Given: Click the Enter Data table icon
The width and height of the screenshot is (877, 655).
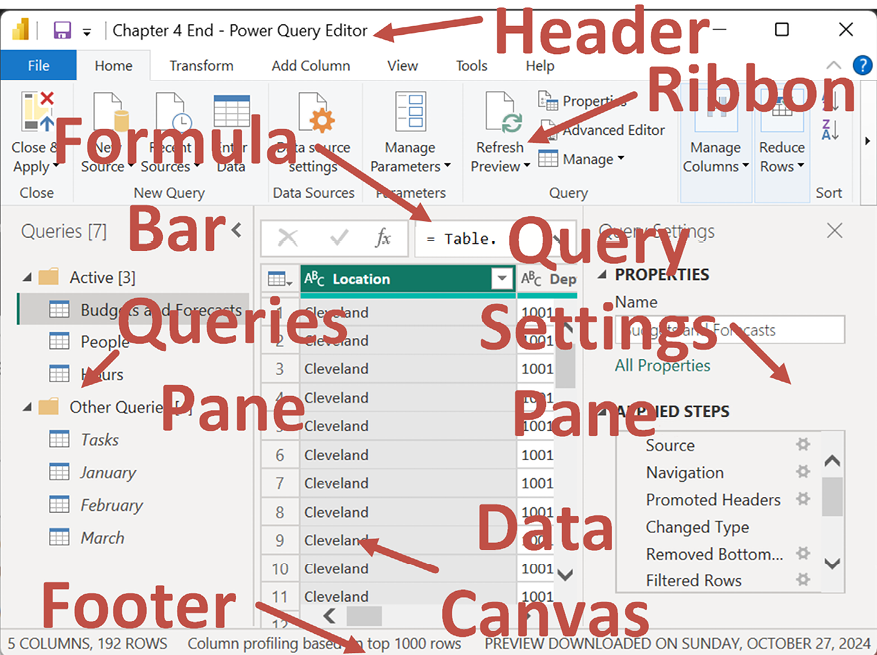Looking at the screenshot, I should (232, 112).
